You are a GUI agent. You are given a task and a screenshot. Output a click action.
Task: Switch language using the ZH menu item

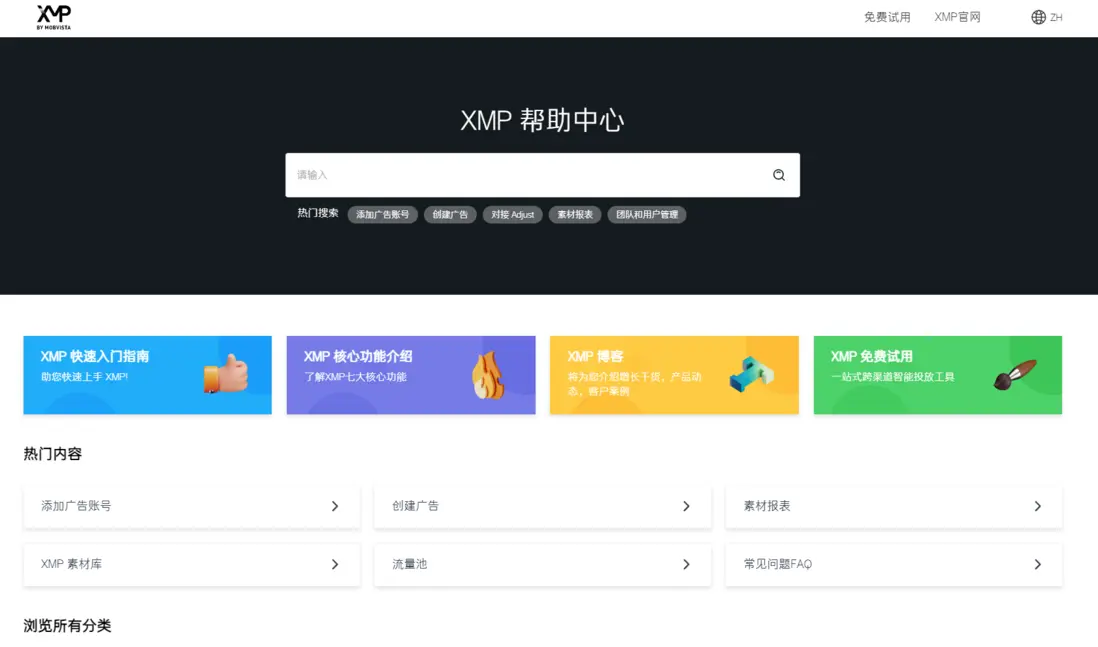click(1057, 16)
